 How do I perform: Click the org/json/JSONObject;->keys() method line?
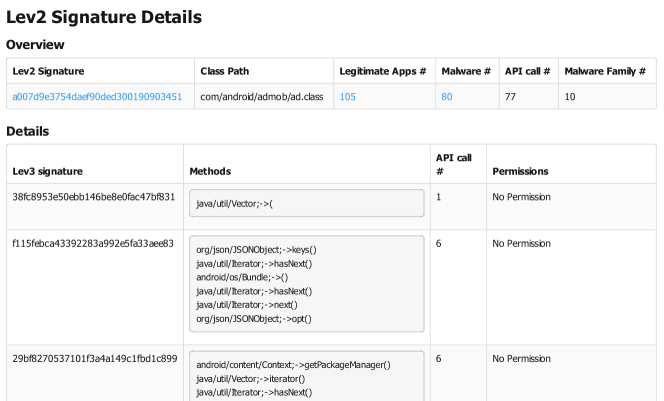click(257, 250)
